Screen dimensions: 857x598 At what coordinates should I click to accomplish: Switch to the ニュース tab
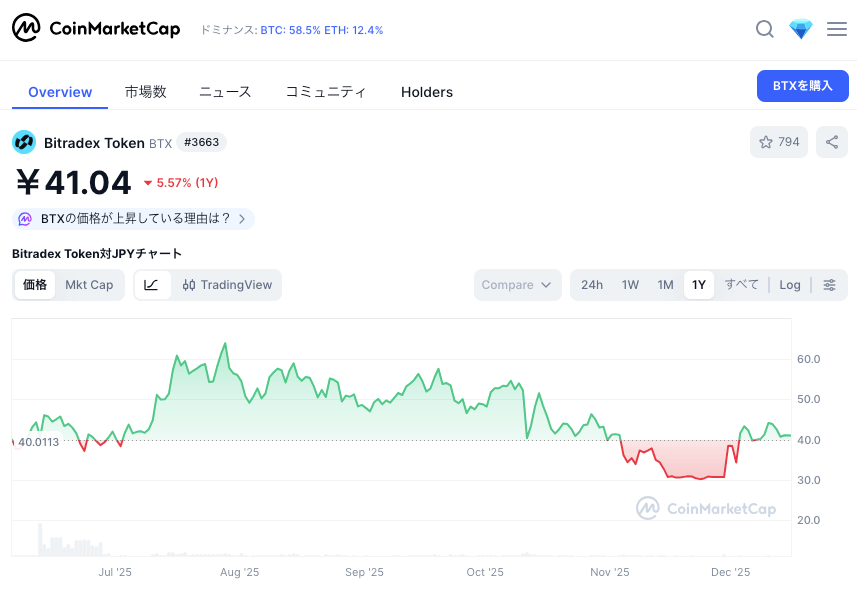point(225,92)
